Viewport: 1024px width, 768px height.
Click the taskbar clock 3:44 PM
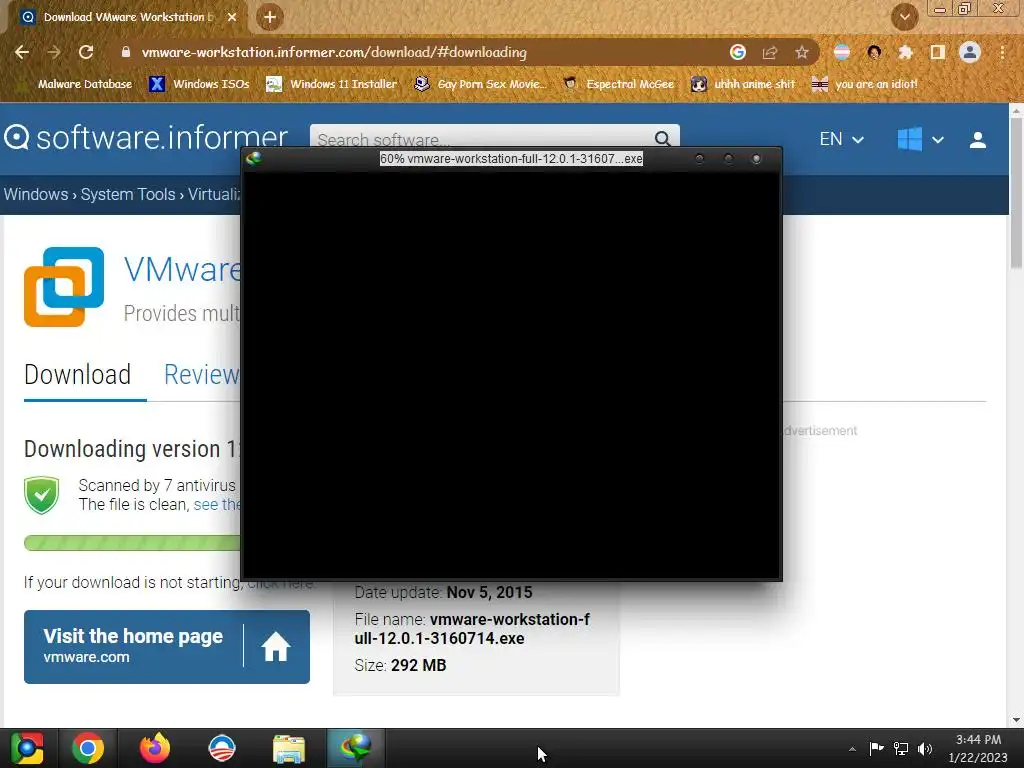click(978, 739)
